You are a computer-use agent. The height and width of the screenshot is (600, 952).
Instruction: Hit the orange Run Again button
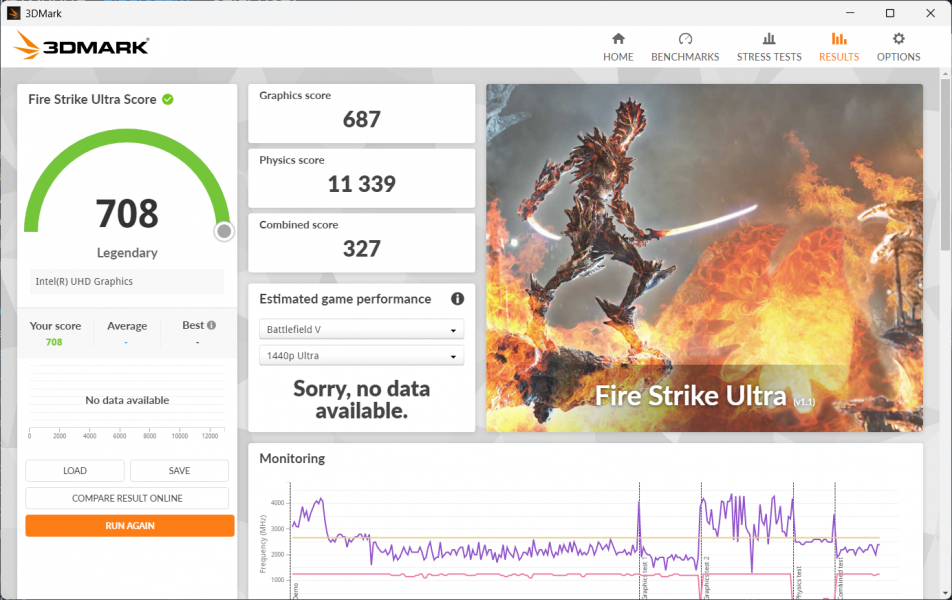coord(130,525)
